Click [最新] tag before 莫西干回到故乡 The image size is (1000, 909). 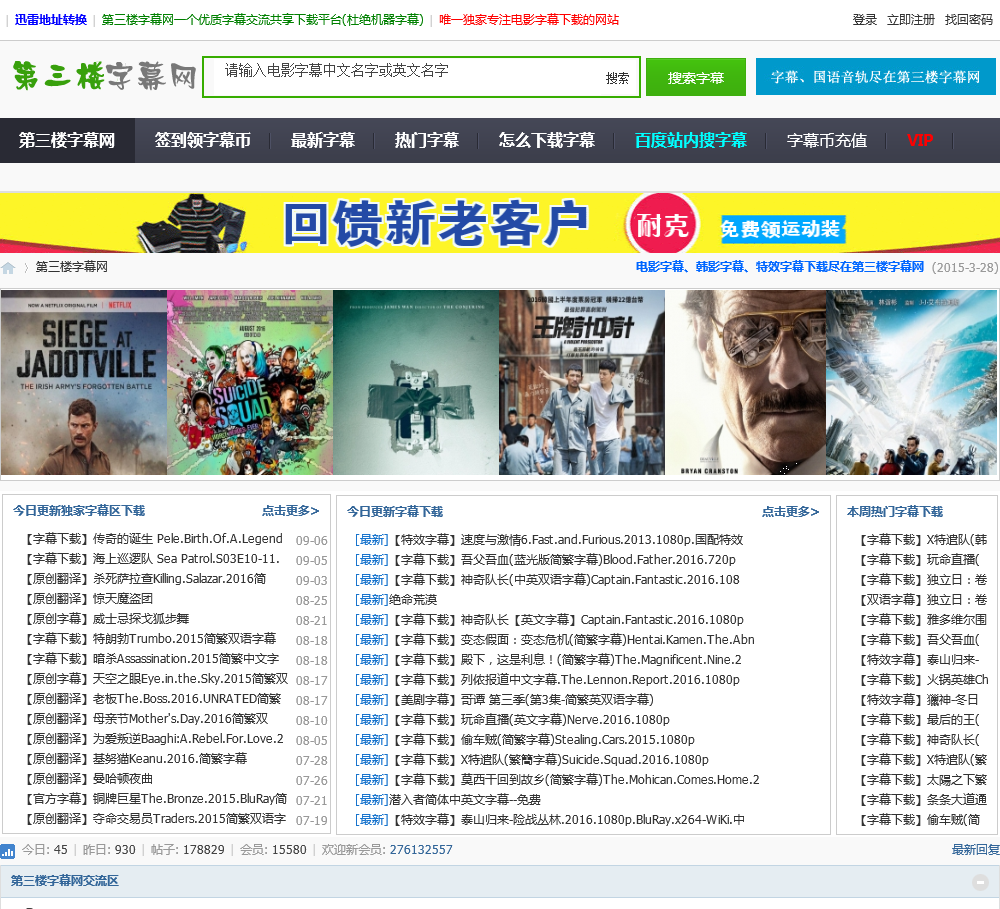coord(371,780)
